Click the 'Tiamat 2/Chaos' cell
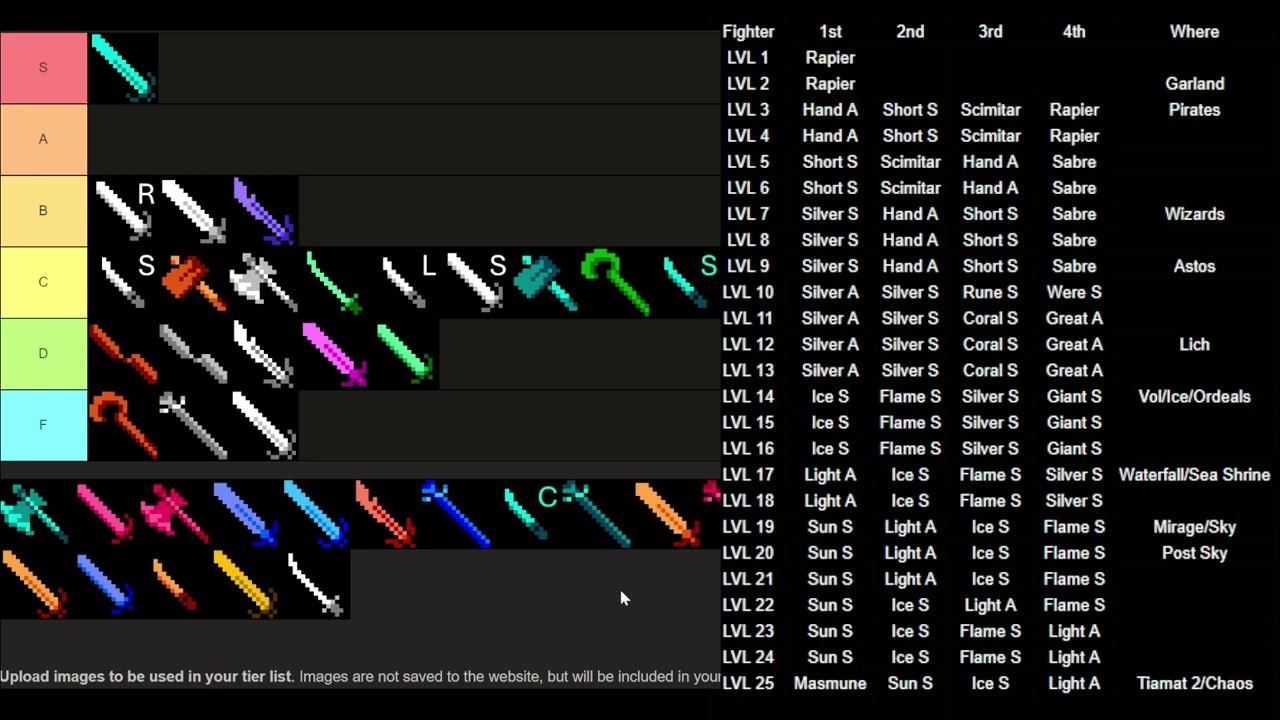This screenshot has width=1280, height=720. (1194, 683)
